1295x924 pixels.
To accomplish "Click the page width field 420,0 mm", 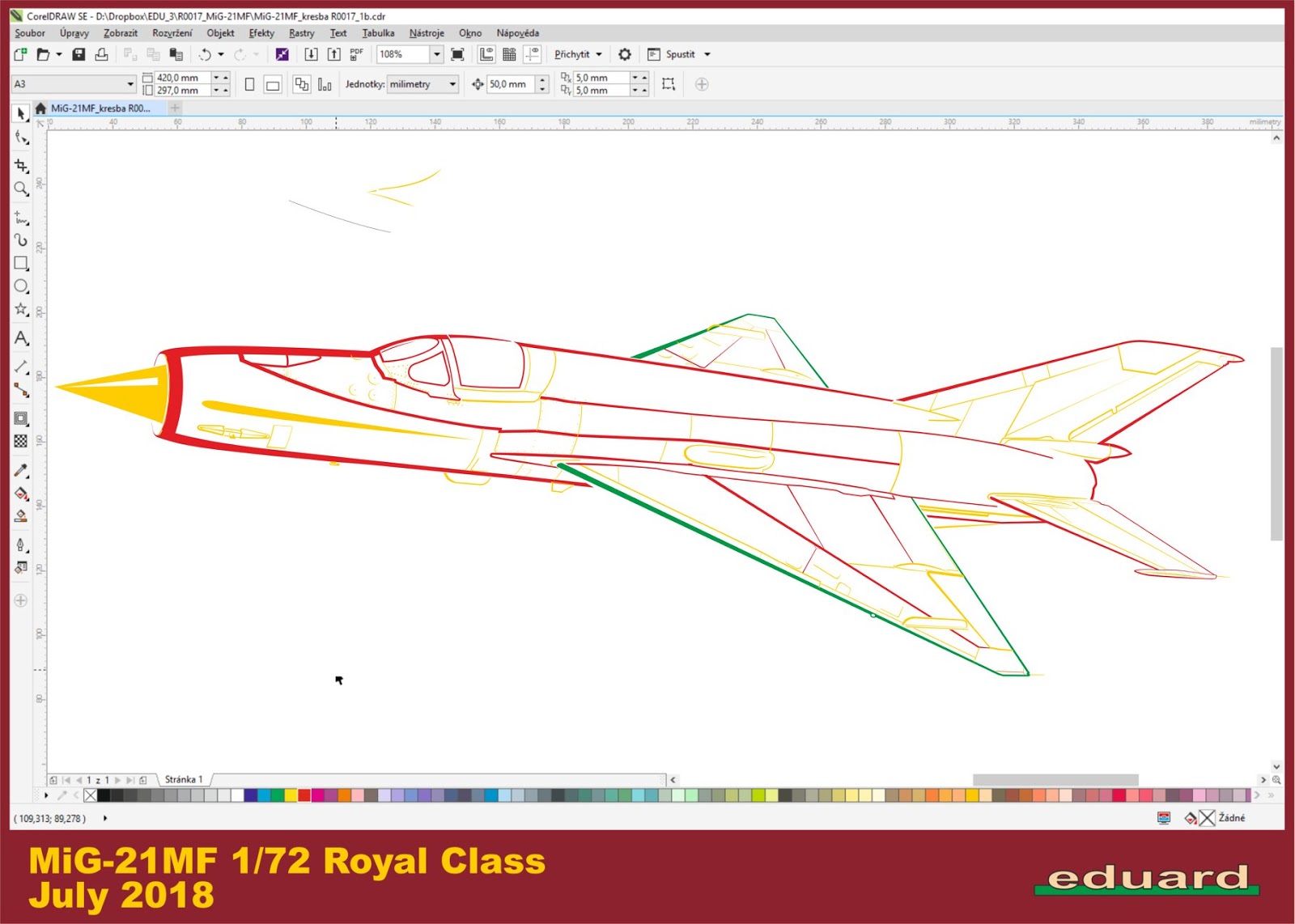I will (184, 78).
